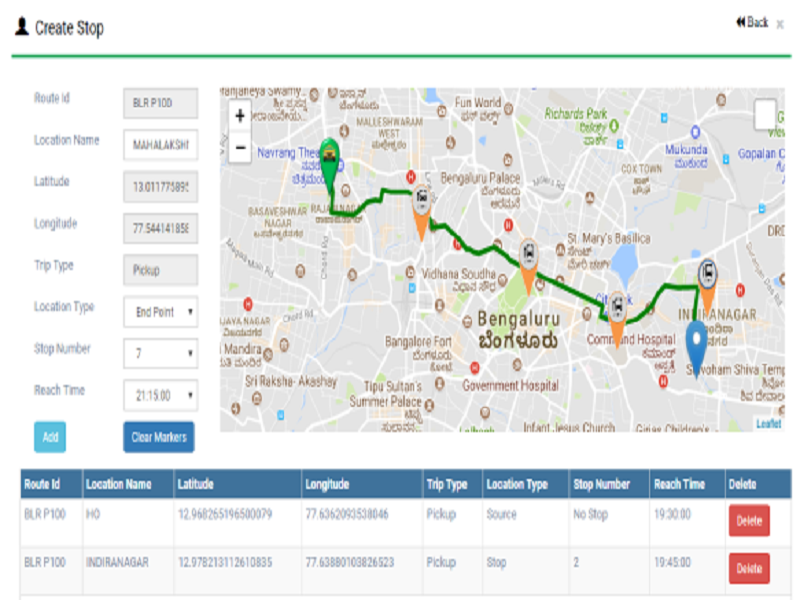Focus the Route Id field
The height and width of the screenshot is (600, 800).
point(161,103)
